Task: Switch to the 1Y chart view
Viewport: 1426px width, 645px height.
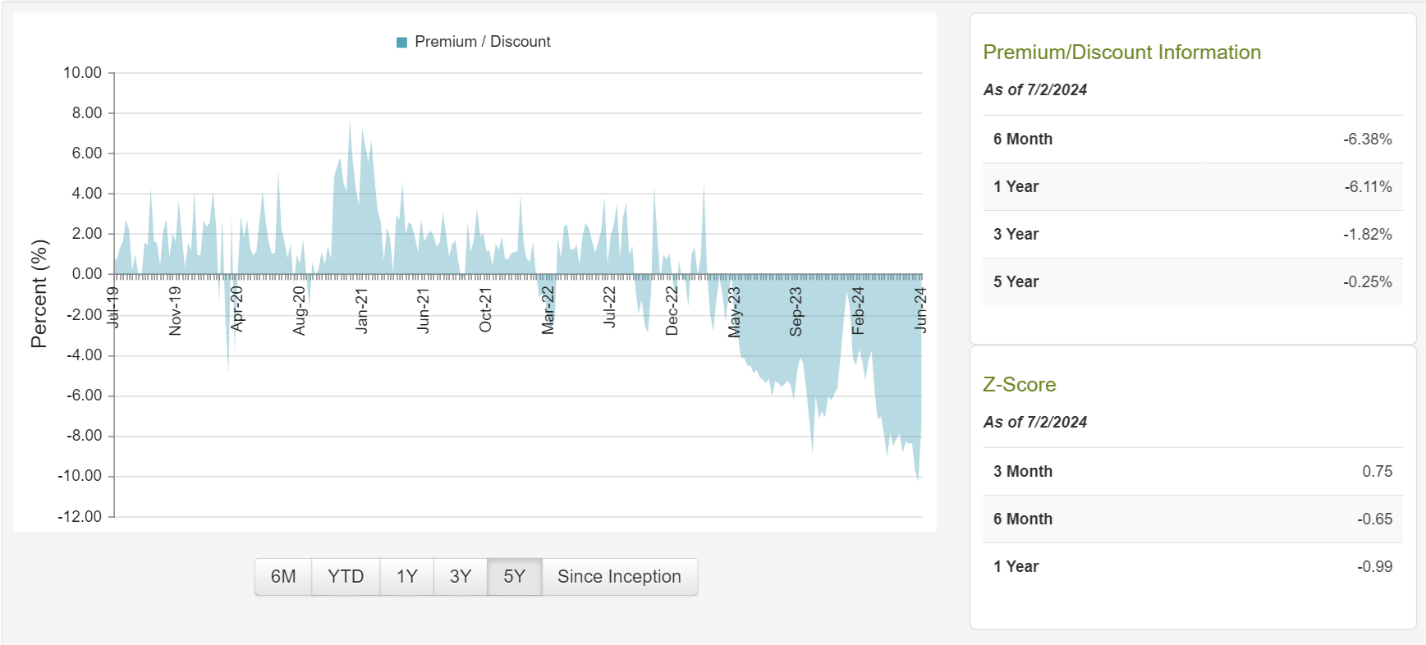Action: (406, 576)
